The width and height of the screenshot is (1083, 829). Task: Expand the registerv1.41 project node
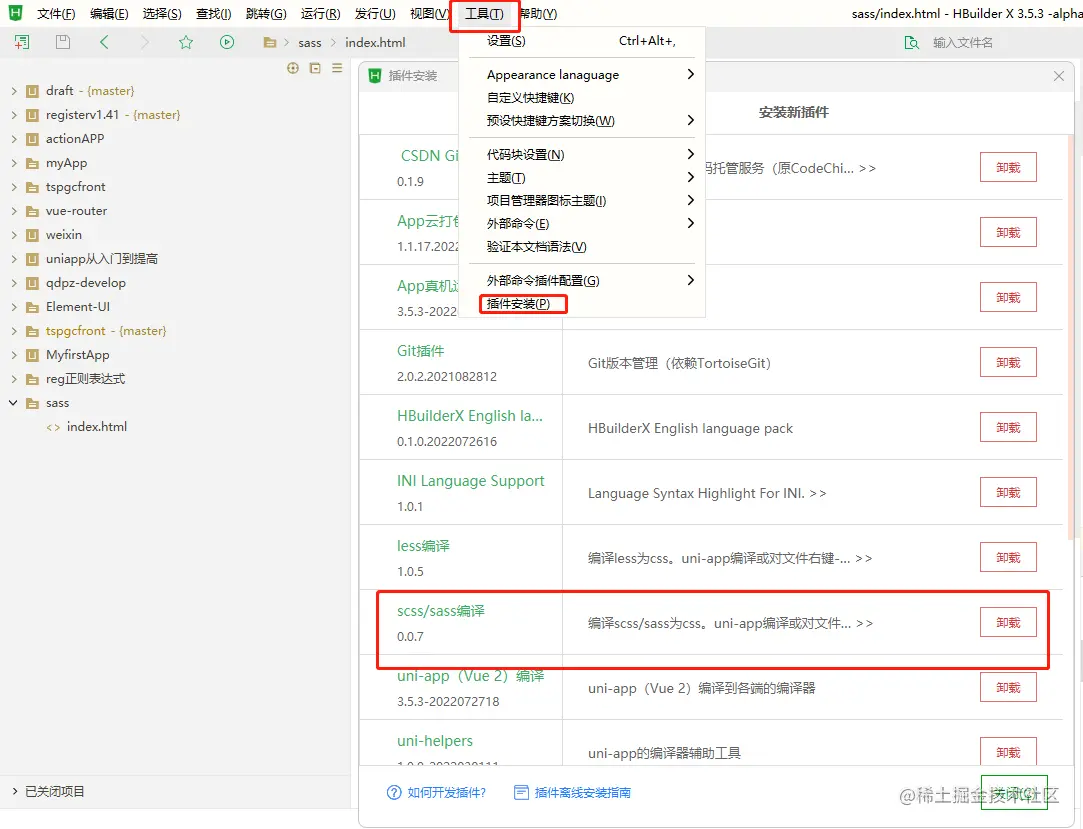click(x=14, y=115)
